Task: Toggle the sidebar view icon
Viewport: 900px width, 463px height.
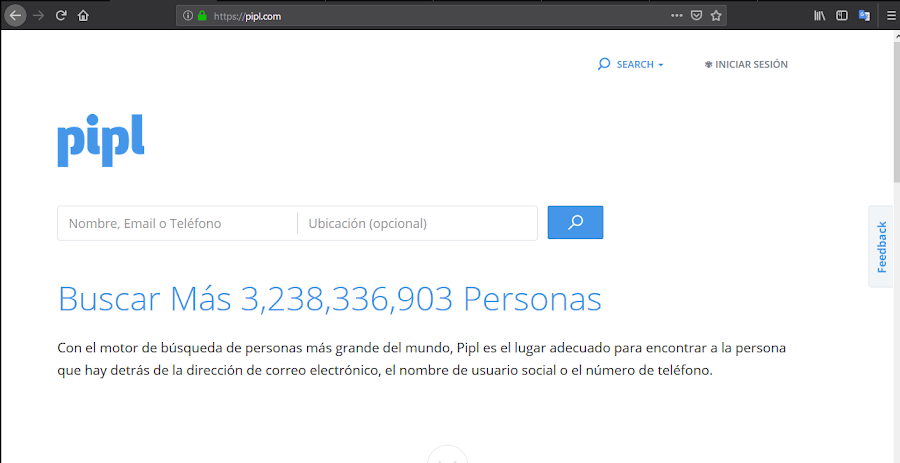Action: [x=841, y=15]
